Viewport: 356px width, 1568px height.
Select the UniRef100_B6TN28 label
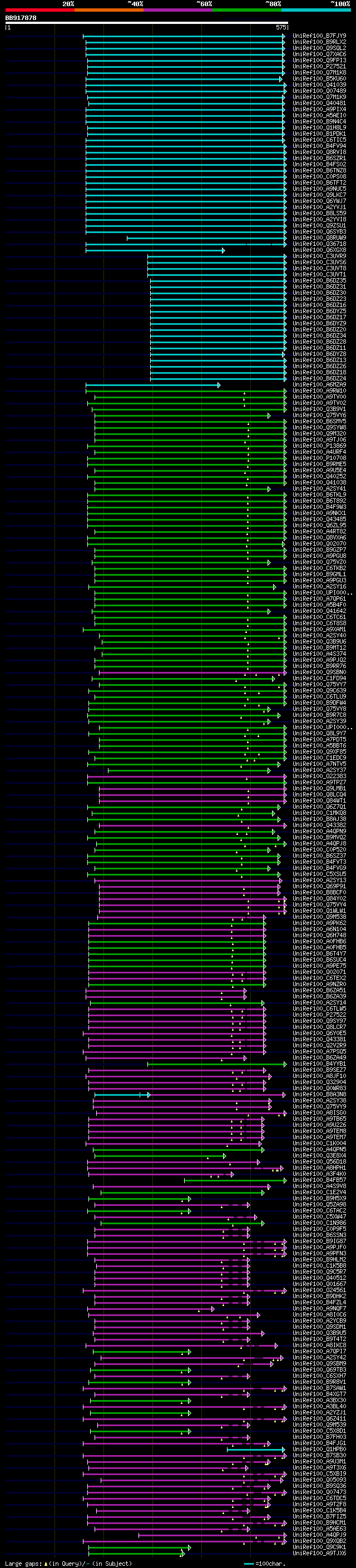[319, 170]
